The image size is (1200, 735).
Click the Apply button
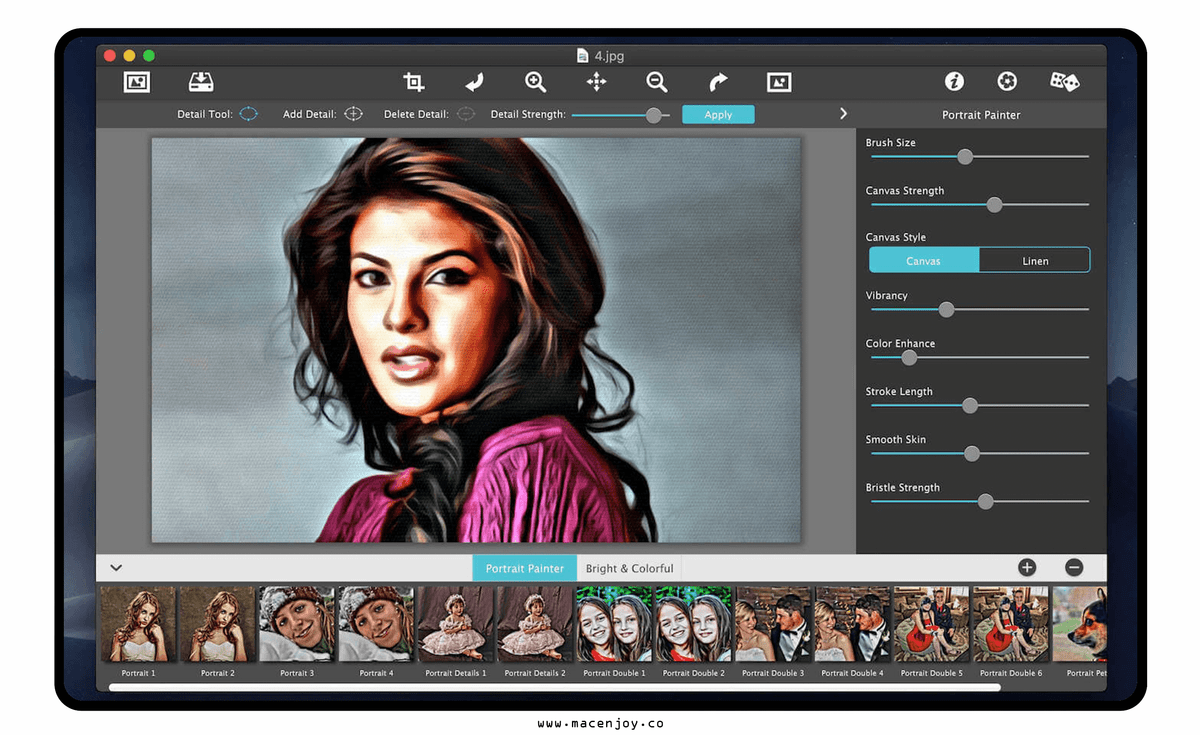tap(718, 115)
